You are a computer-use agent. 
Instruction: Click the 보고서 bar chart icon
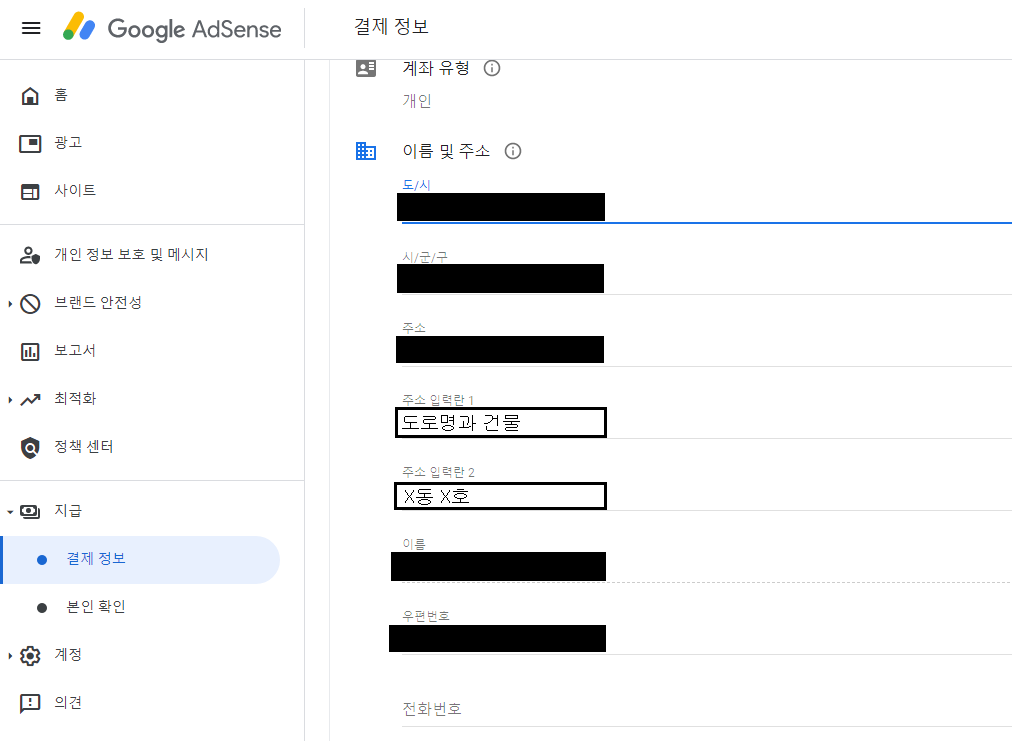pyautogui.click(x=30, y=352)
